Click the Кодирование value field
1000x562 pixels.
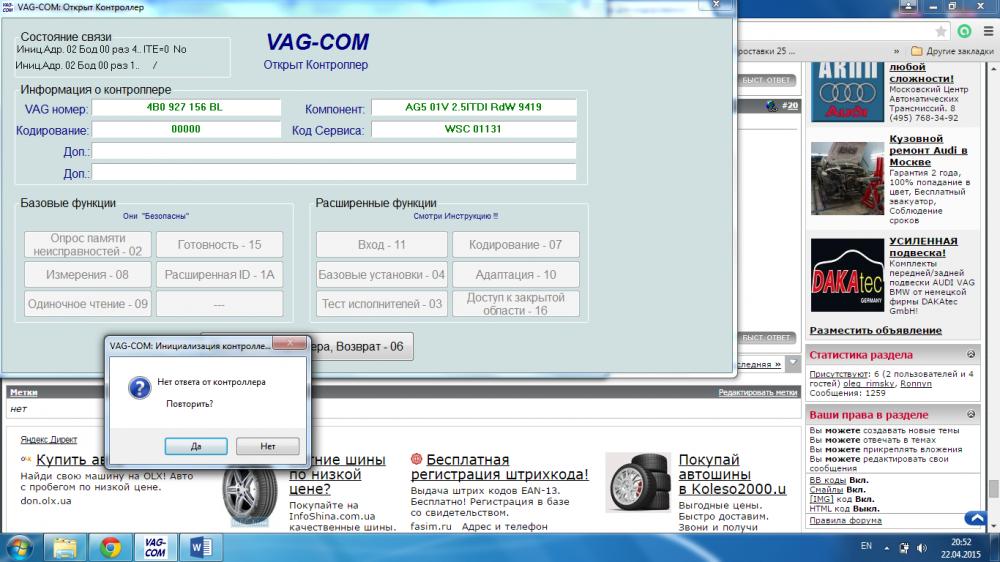click(186, 130)
